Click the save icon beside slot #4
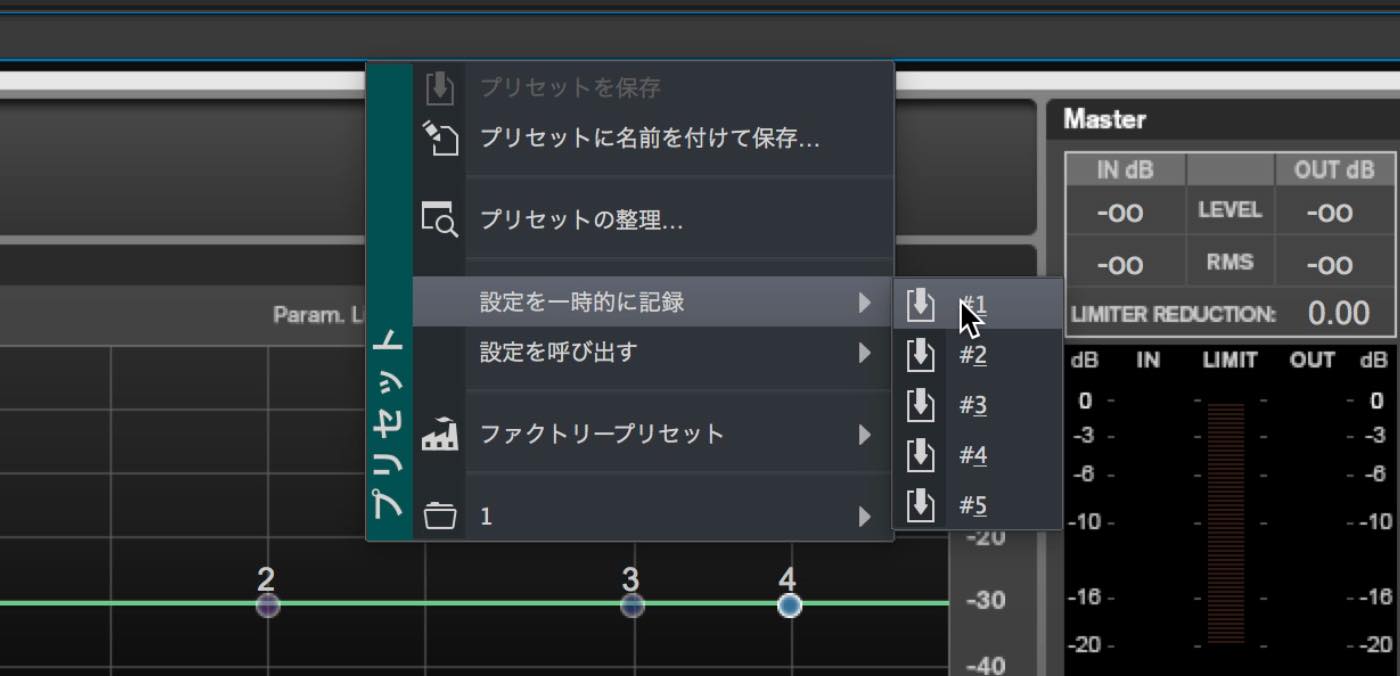The image size is (1400, 676). [920, 455]
